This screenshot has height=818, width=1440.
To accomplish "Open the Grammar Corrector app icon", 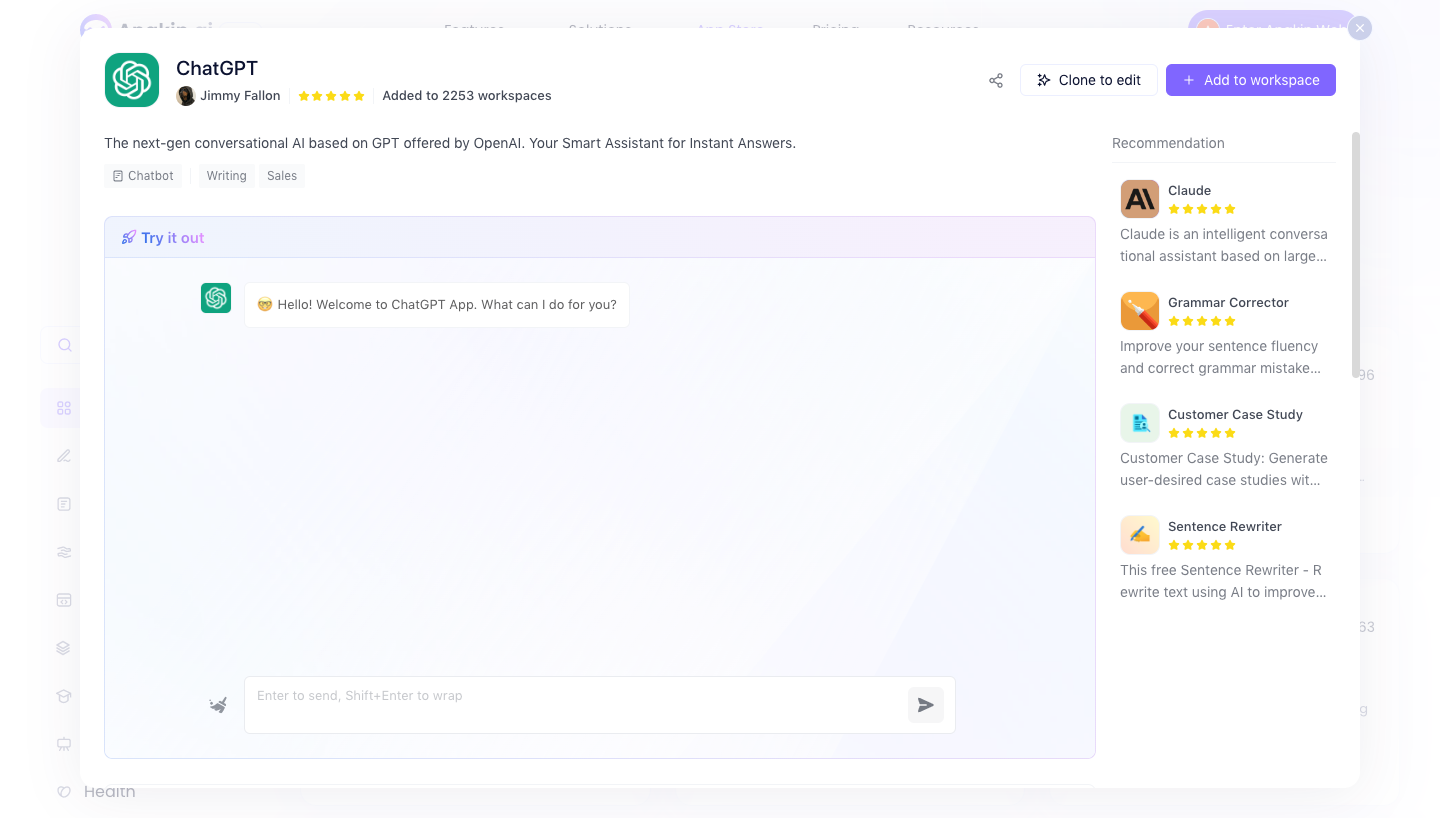I will coord(1140,311).
